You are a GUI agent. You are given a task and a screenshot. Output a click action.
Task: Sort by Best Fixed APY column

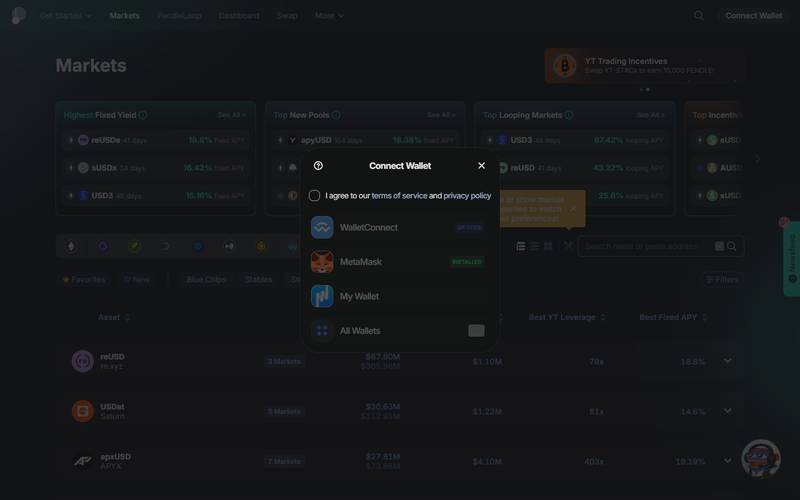pos(673,317)
